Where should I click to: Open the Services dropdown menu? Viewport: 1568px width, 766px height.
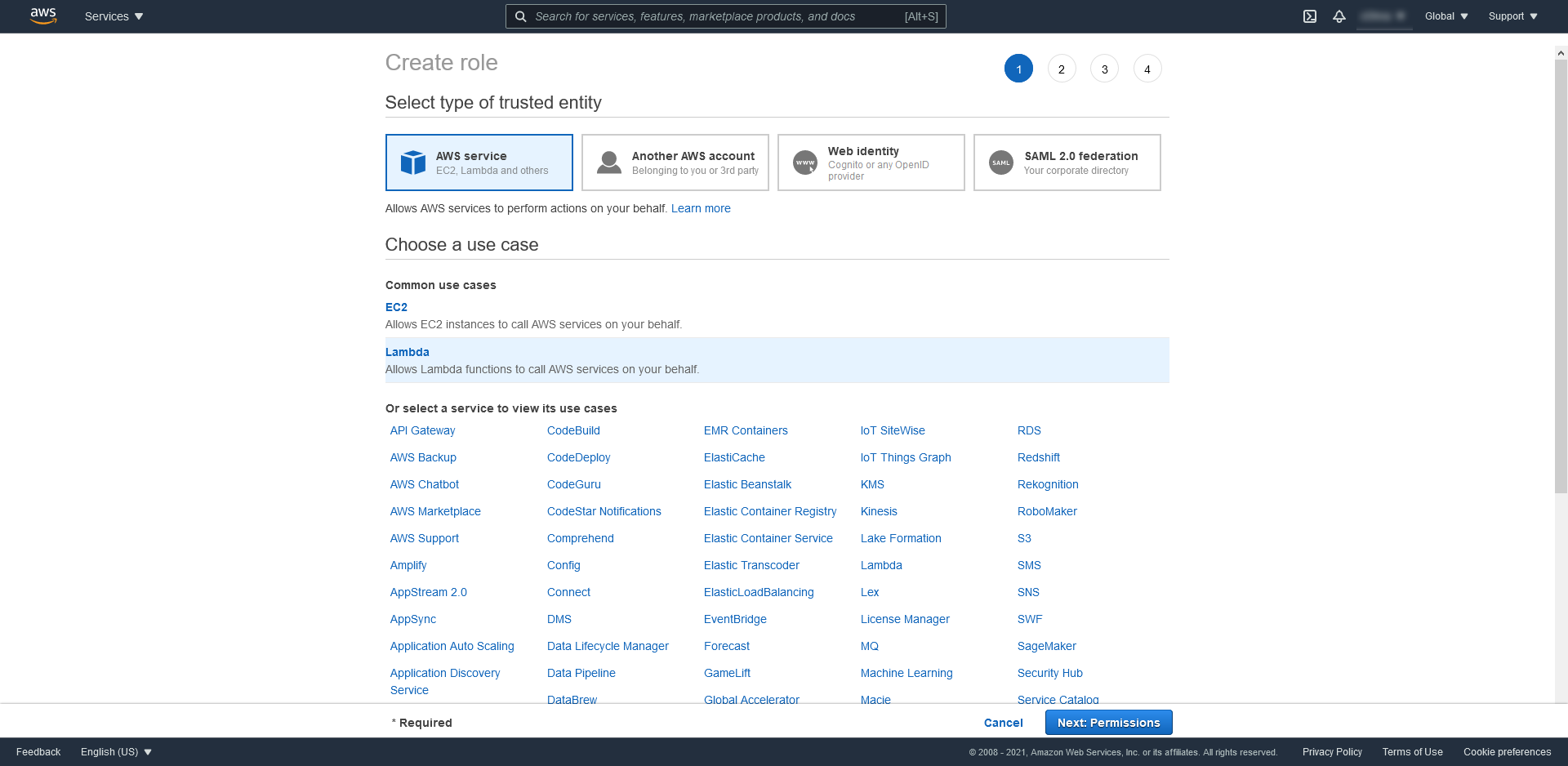pyautogui.click(x=114, y=16)
